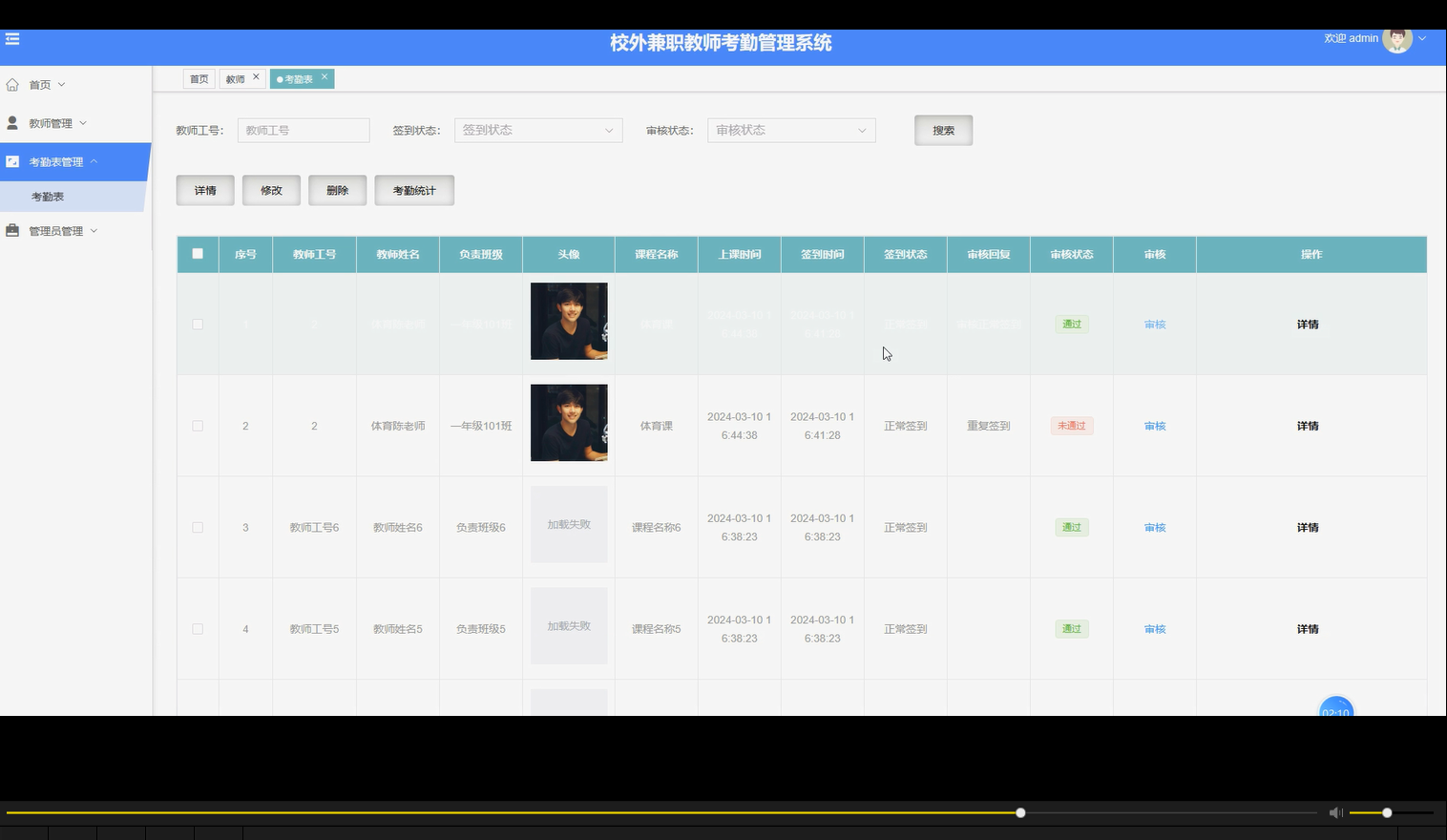The width and height of the screenshot is (1447, 840).
Task: Click the 教师工号5 cell
Action: tap(314, 629)
